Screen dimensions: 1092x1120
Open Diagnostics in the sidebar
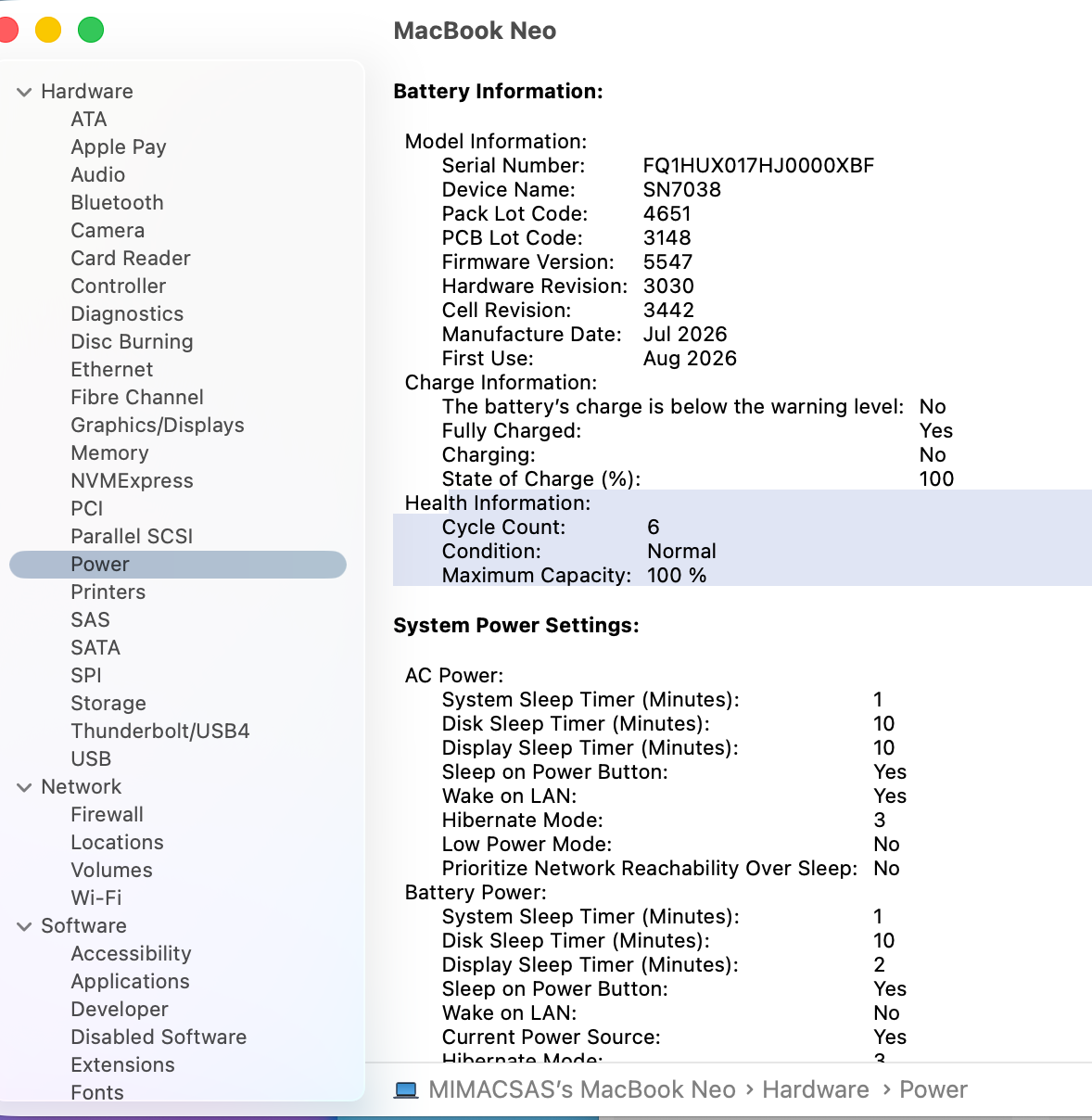127,314
